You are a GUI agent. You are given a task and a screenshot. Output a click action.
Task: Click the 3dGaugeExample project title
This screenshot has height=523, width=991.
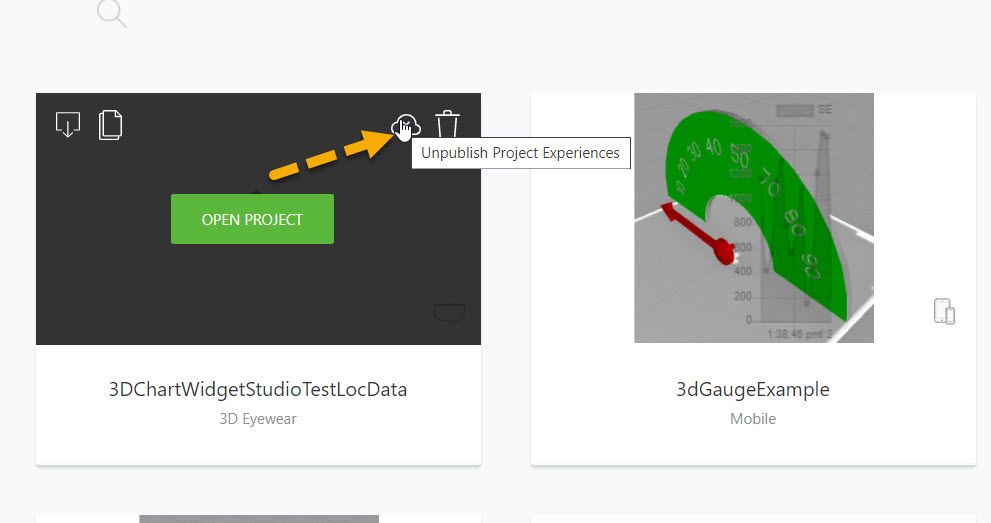[x=753, y=390]
